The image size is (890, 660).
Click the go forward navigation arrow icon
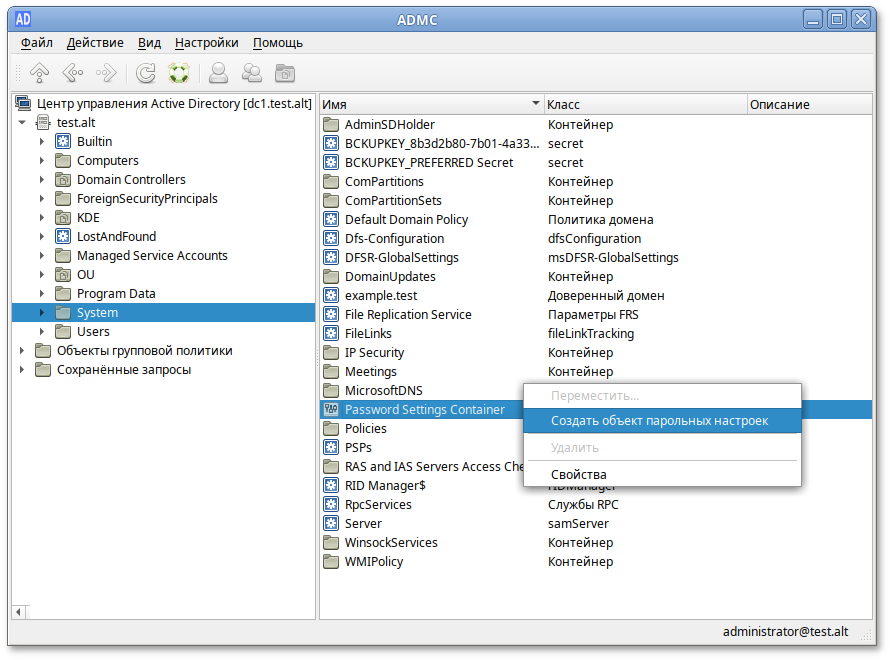point(106,72)
